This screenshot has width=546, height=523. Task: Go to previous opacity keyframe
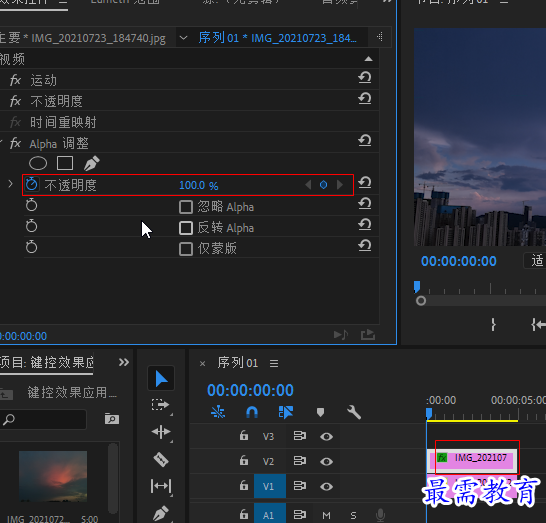click(x=308, y=185)
